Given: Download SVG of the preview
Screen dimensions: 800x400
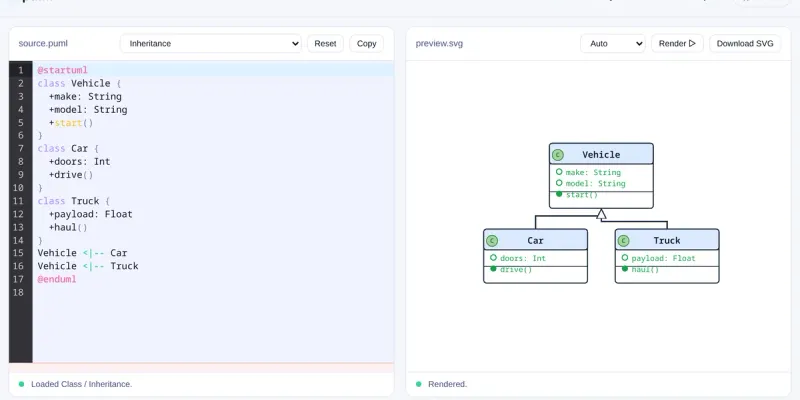Looking at the screenshot, I should pyautogui.click(x=745, y=43).
